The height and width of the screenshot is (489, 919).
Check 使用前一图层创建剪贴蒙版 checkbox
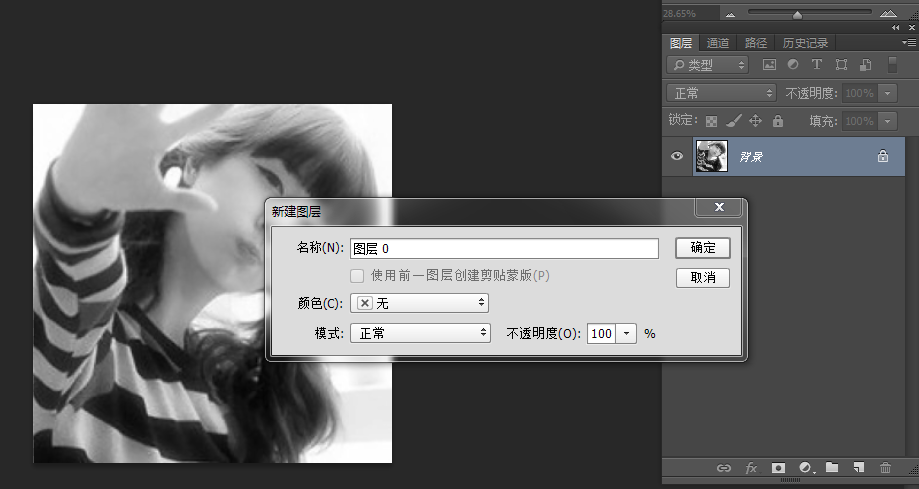[x=357, y=276]
